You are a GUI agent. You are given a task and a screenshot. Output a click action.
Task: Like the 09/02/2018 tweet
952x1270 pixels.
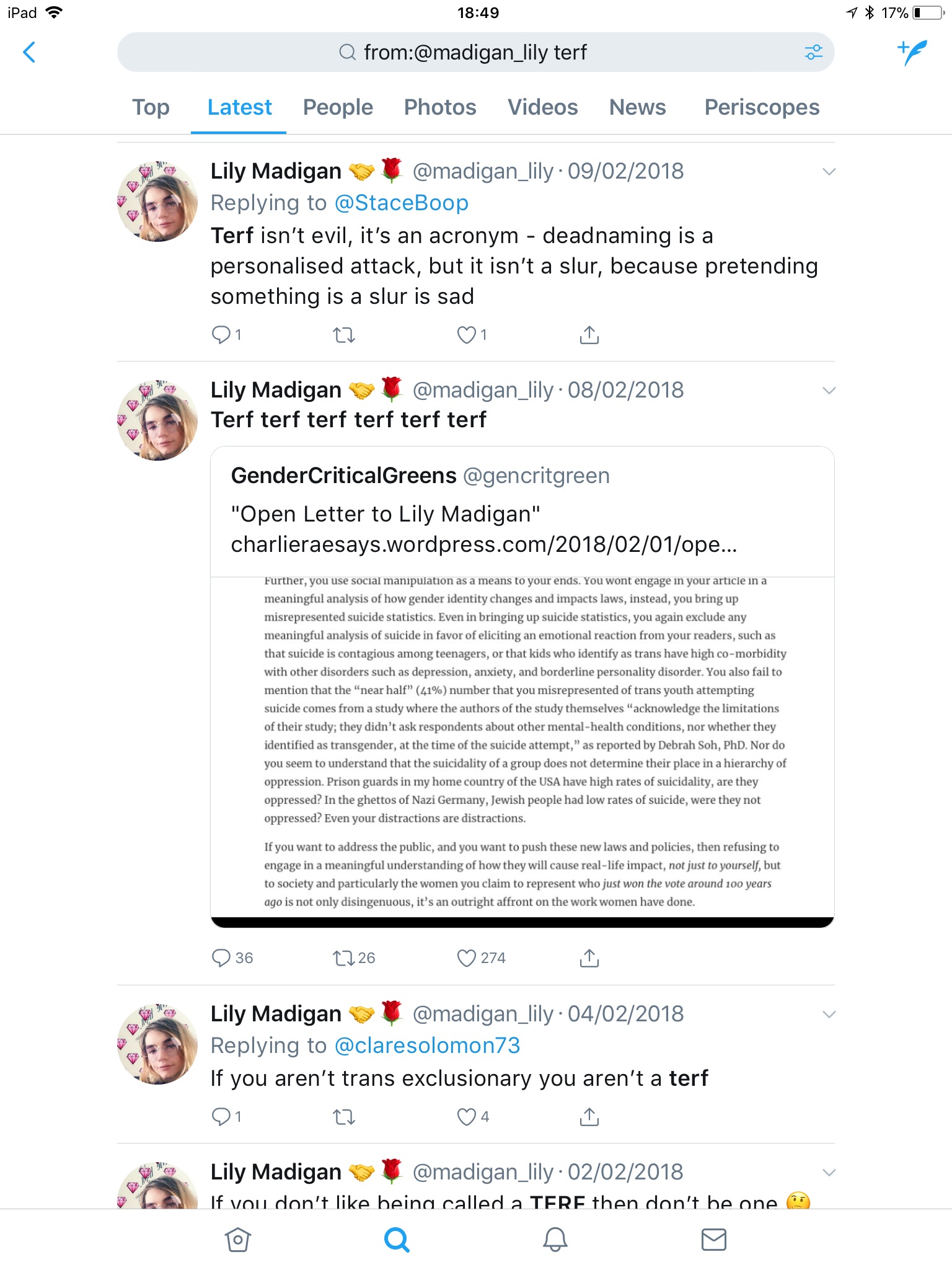point(466,335)
